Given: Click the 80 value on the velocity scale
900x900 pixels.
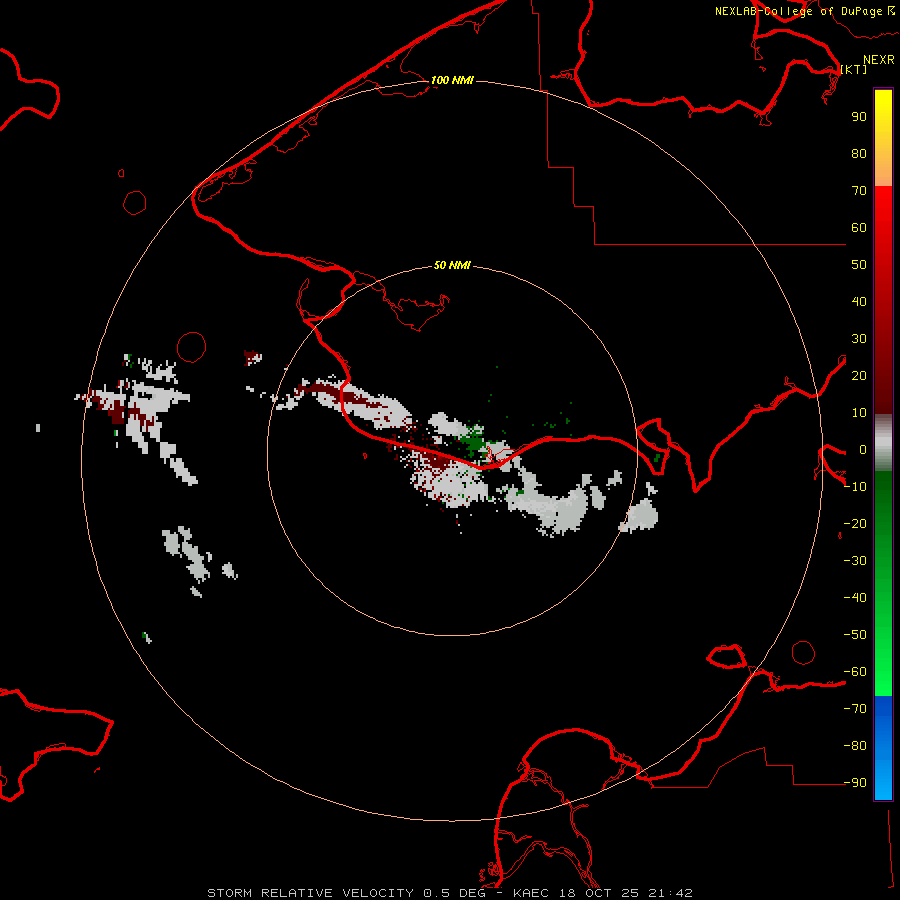Looking at the screenshot, I should [x=859, y=154].
